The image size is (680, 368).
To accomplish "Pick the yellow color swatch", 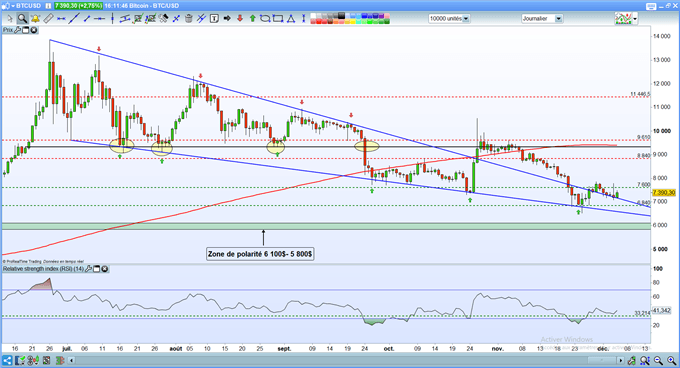I will (353, 22).
